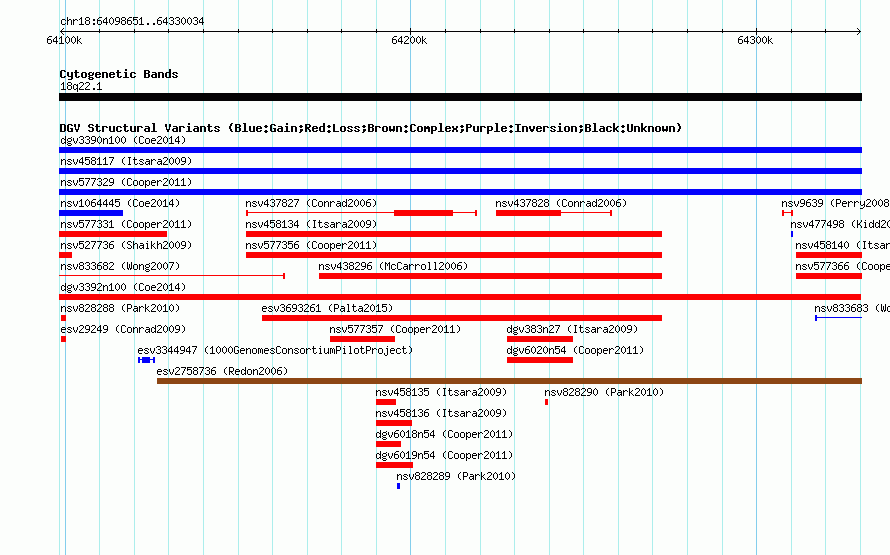Open dgv3392n100 (Coe2014) loss label
This screenshot has width=890, height=555.
coord(123,287)
